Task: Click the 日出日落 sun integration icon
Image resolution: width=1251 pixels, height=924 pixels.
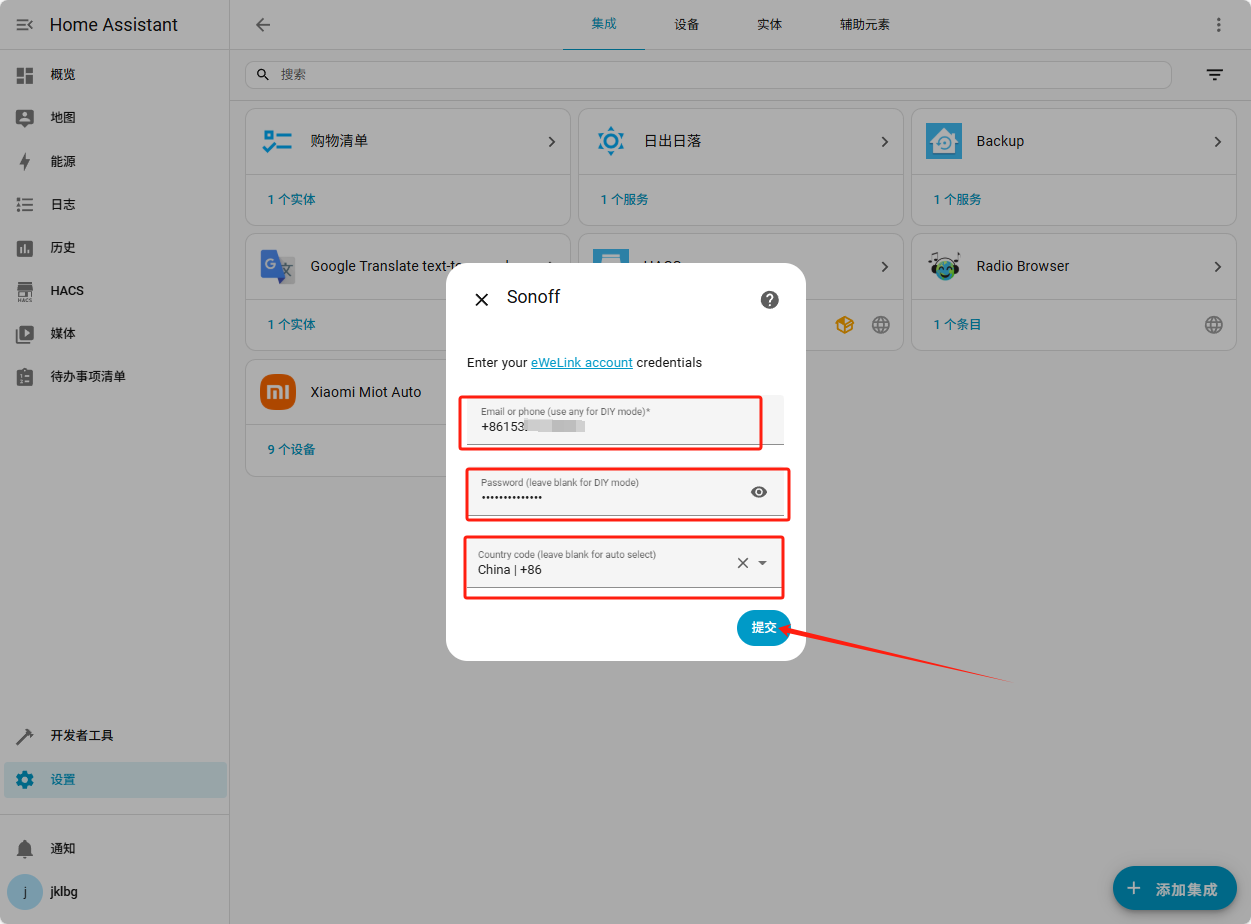Action: click(x=611, y=141)
